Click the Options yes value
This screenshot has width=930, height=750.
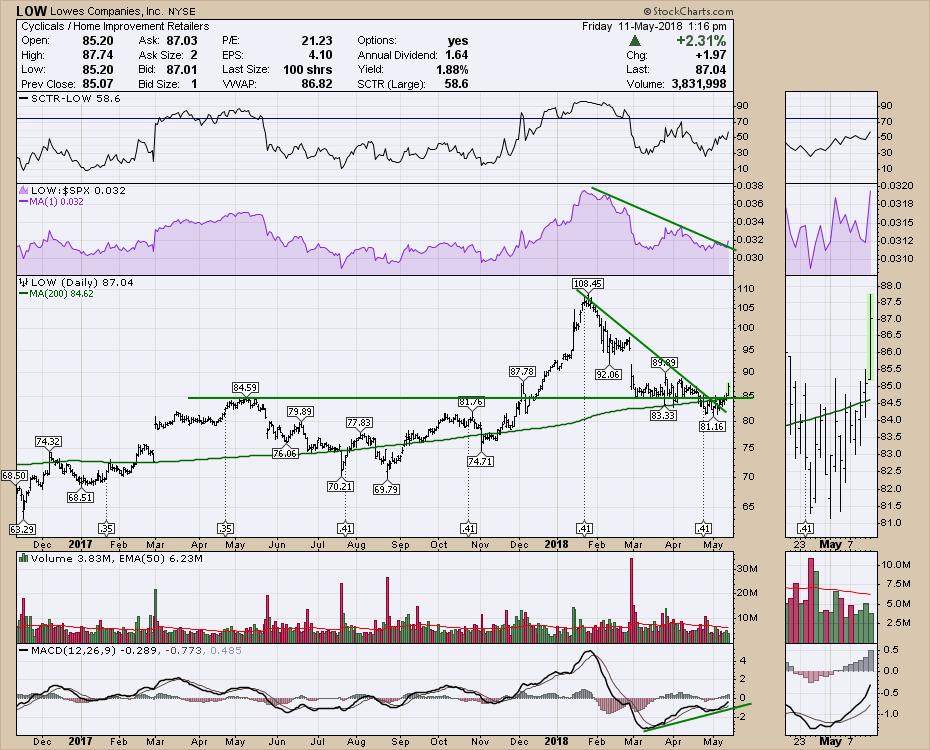click(457, 40)
